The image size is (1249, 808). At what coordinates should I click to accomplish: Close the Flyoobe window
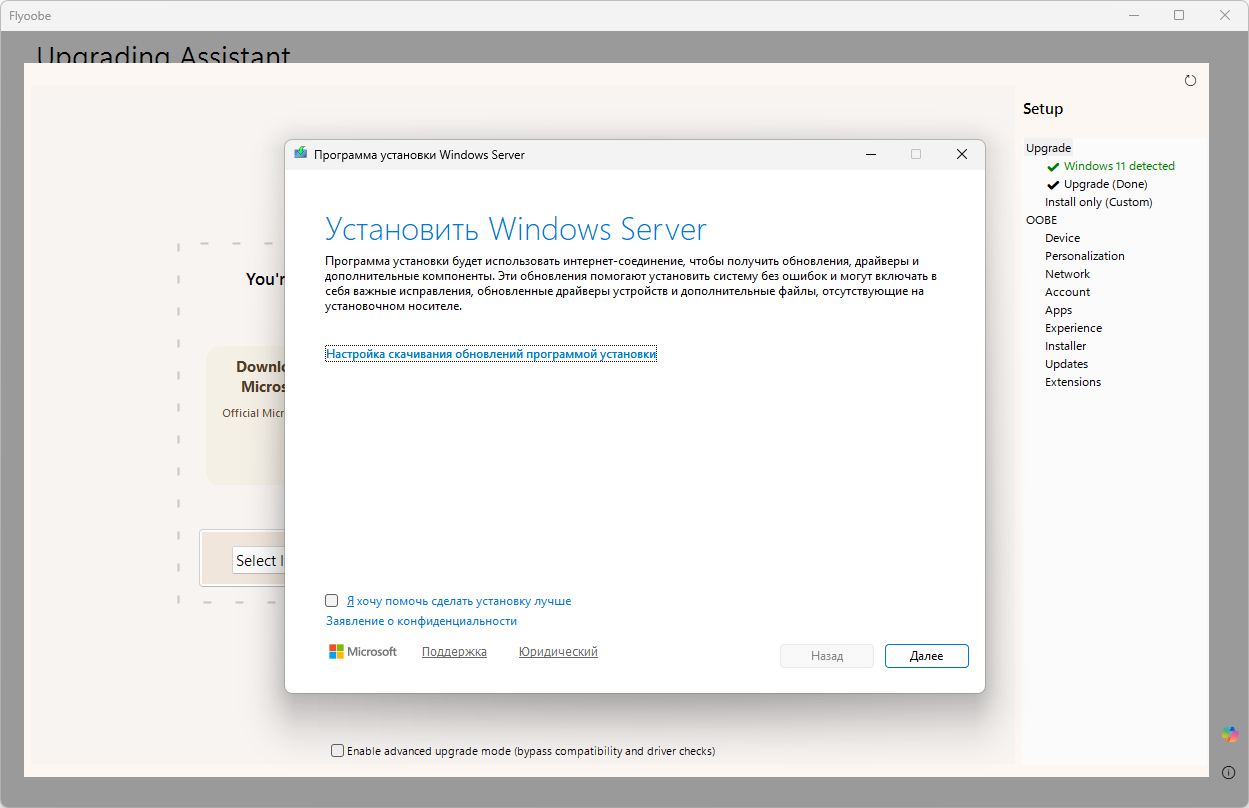tap(1225, 15)
